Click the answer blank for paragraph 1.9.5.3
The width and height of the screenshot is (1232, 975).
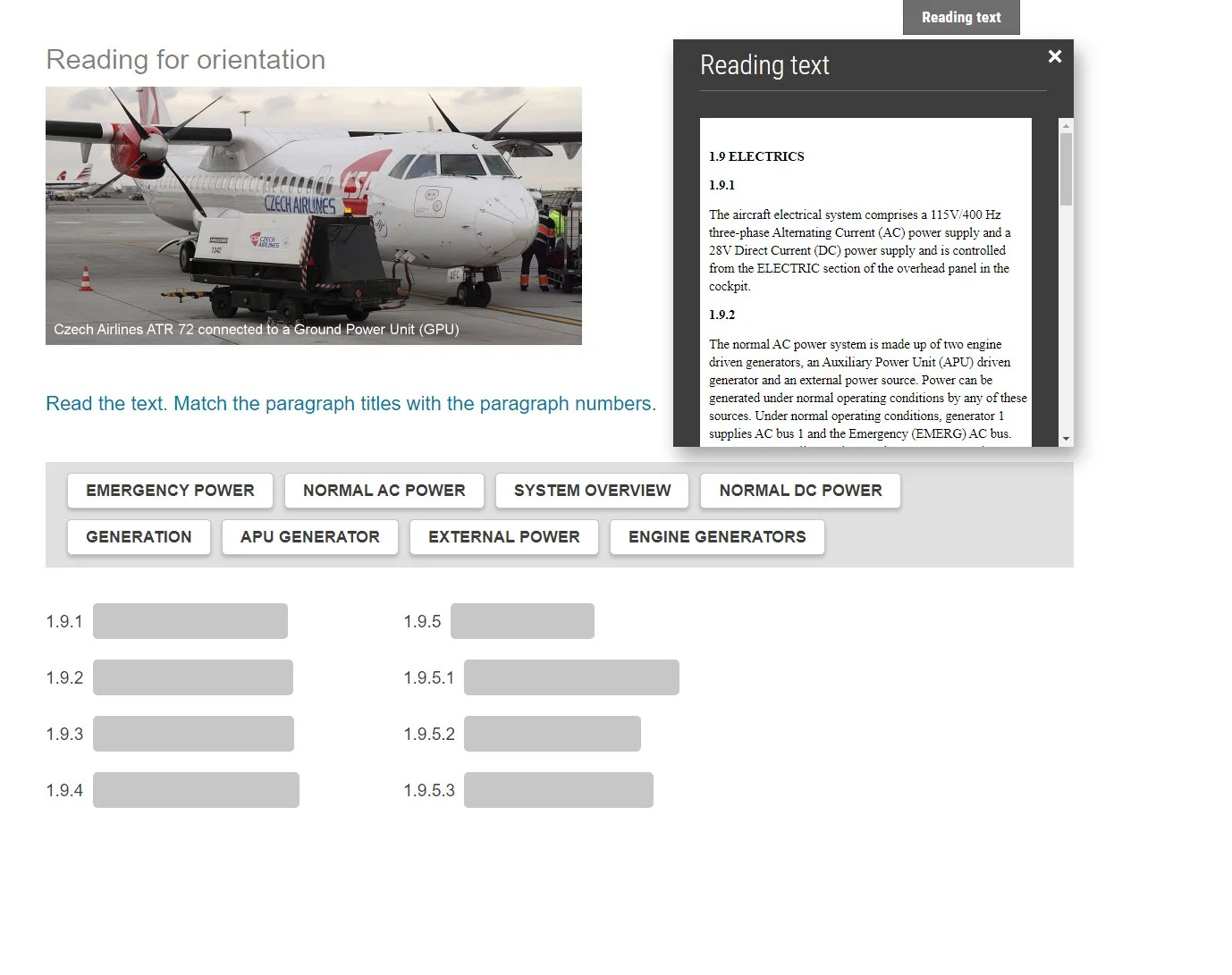point(558,789)
